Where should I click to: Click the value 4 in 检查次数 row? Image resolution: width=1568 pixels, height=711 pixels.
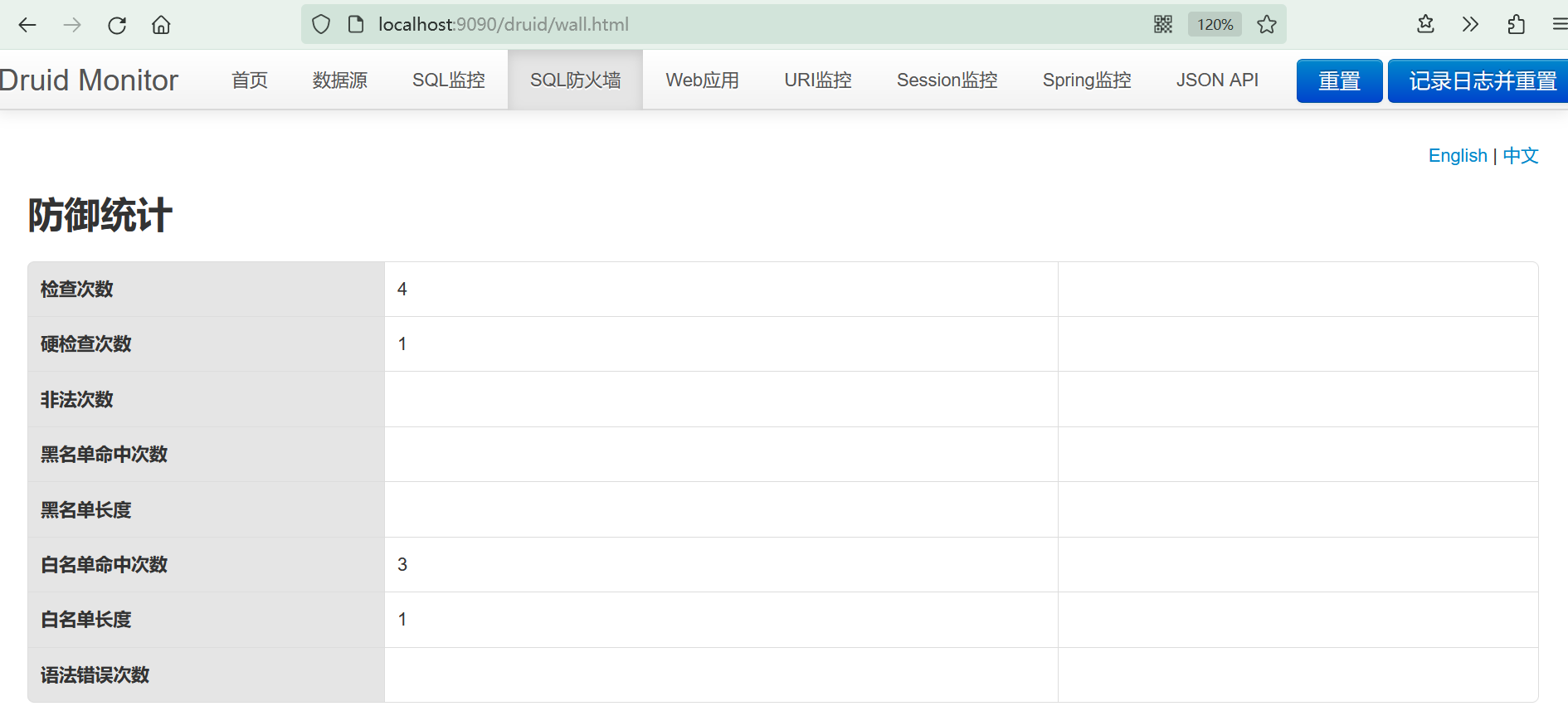[x=402, y=289]
